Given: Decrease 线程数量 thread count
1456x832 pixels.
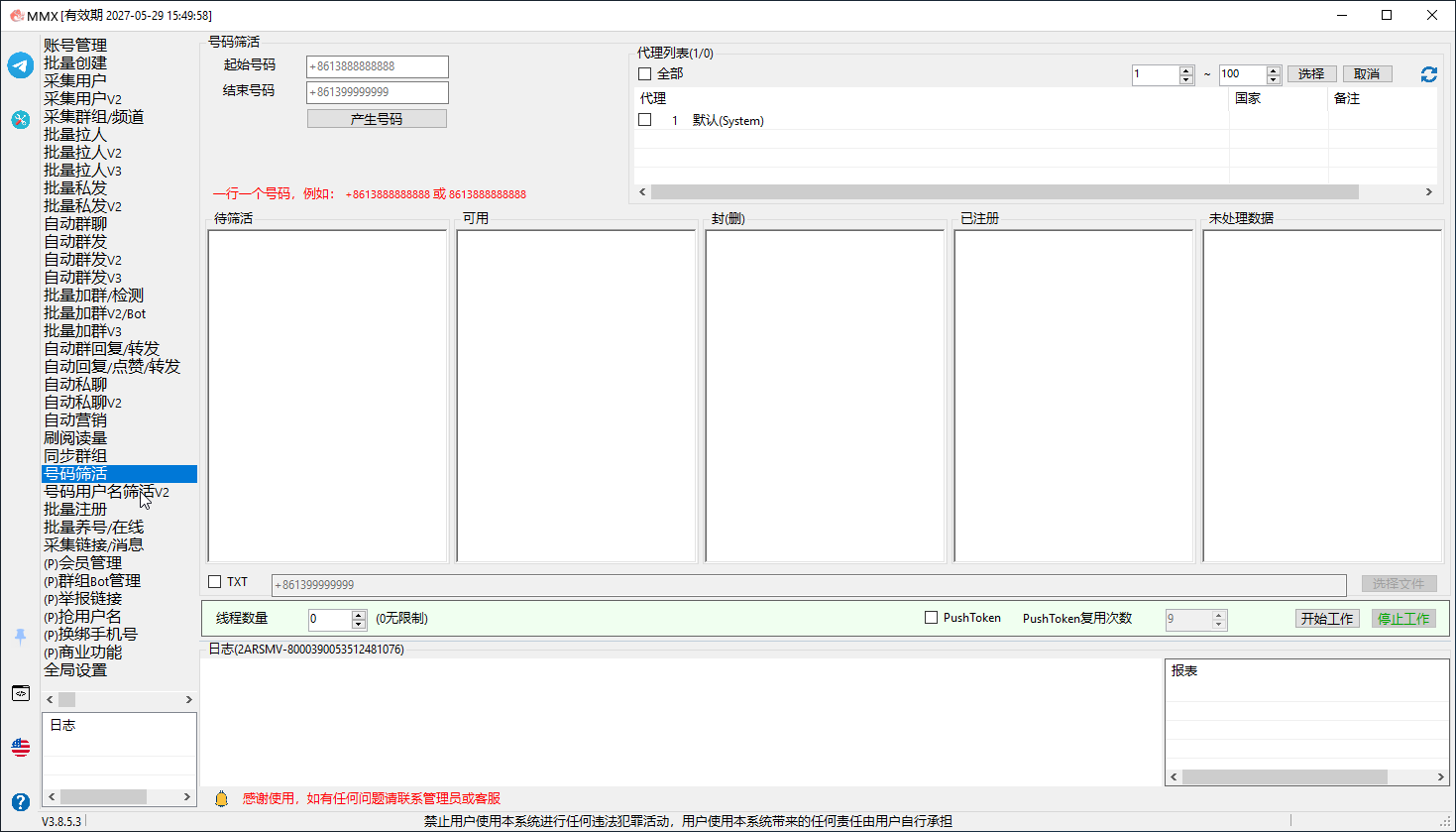Looking at the screenshot, I should click(359, 624).
